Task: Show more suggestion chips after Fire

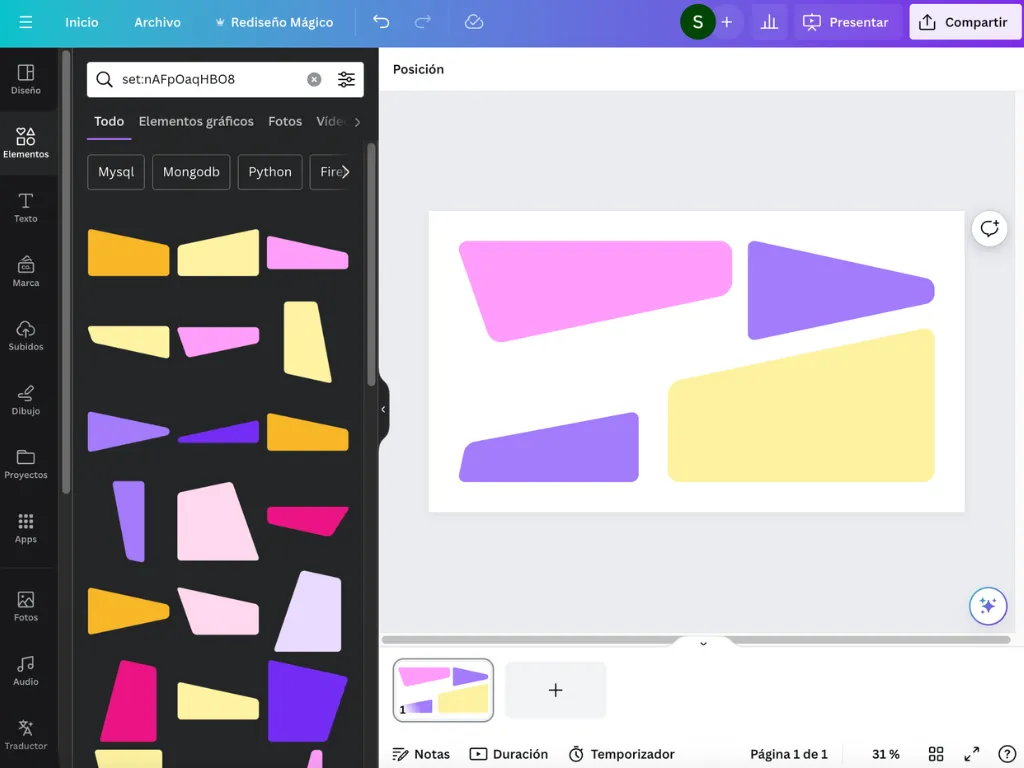Action: (x=345, y=172)
